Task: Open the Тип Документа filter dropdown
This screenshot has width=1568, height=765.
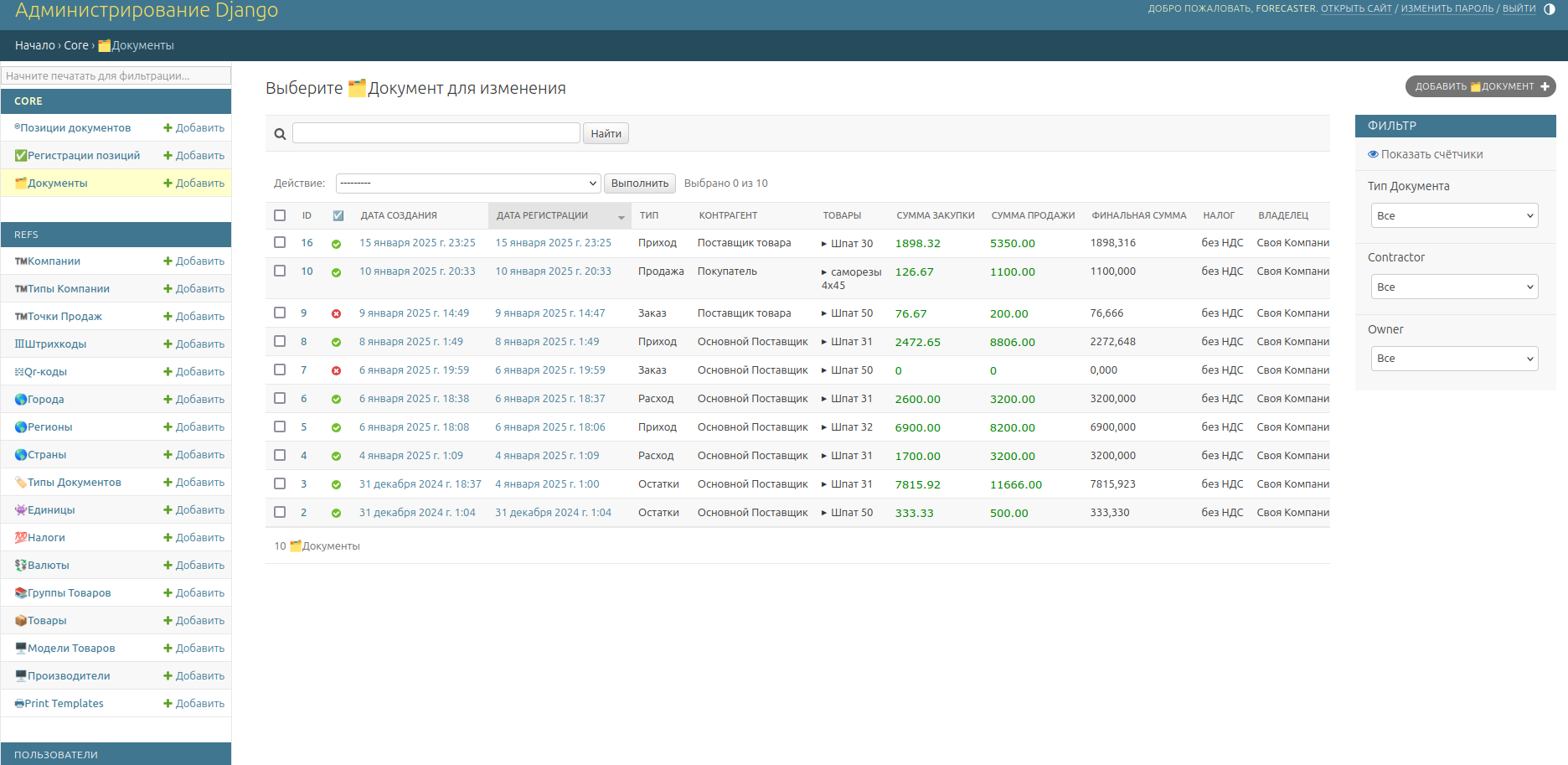Action: pos(1454,215)
